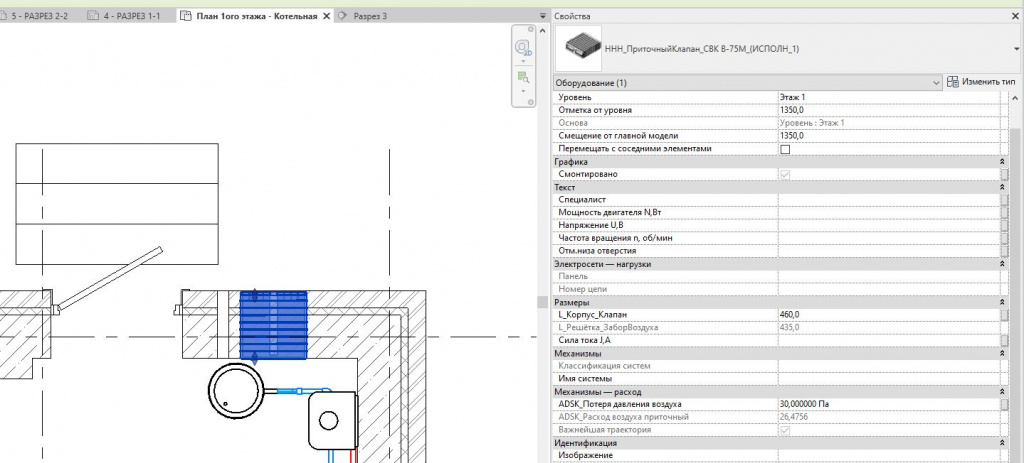Select the round tank symbol in the plan

click(236, 389)
